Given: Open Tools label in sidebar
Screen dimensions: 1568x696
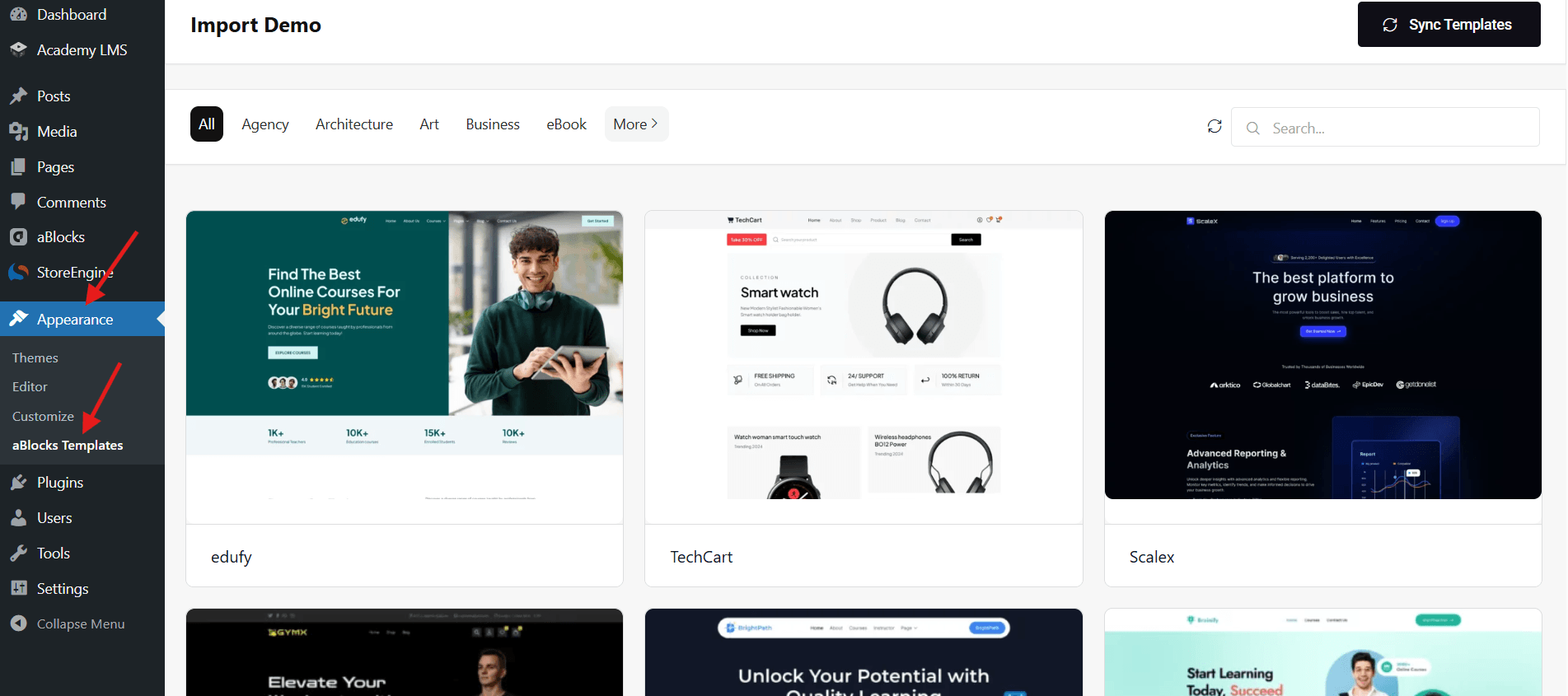Looking at the screenshot, I should [x=54, y=554].
